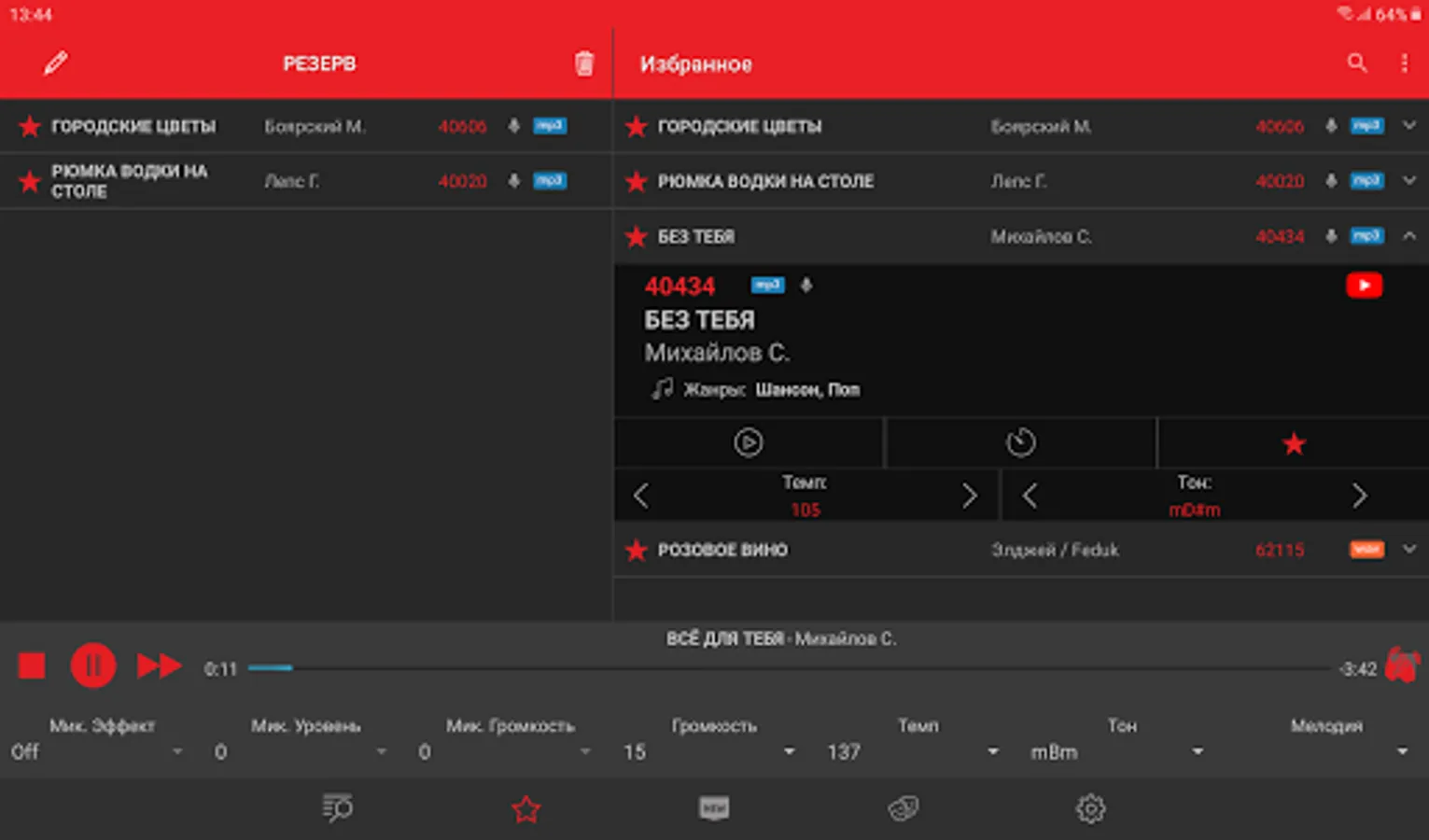Click the status bar clock 13:44
1429x840 pixels.
pyautogui.click(x=31, y=15)
